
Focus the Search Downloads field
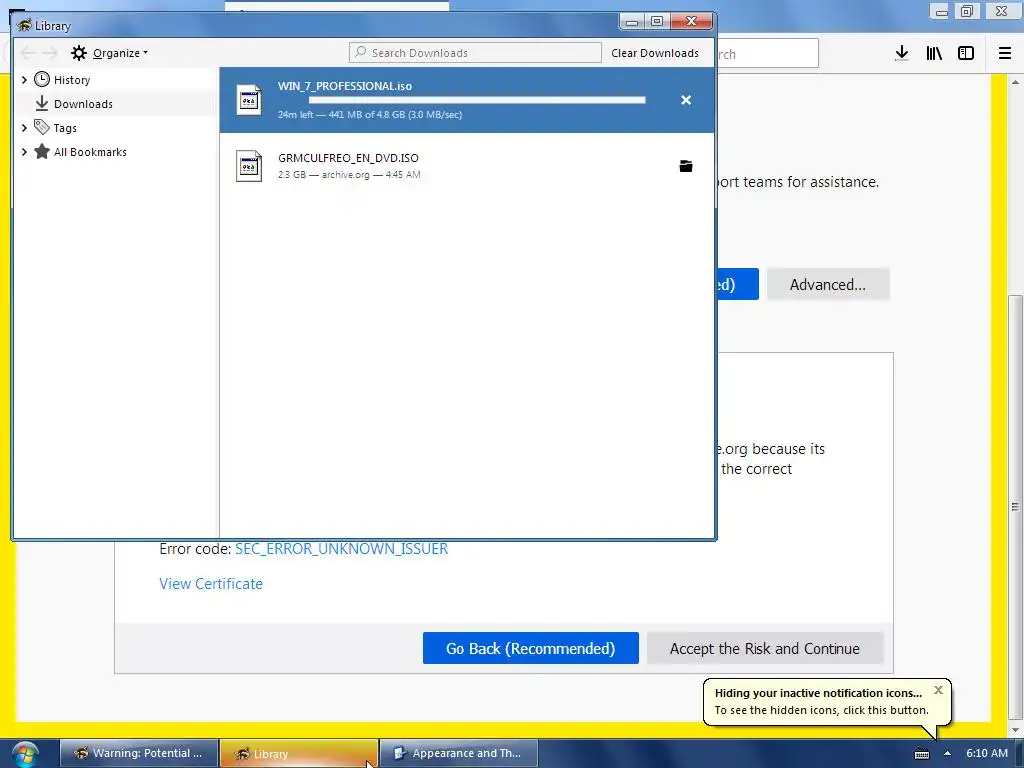(x=475, y=53)
